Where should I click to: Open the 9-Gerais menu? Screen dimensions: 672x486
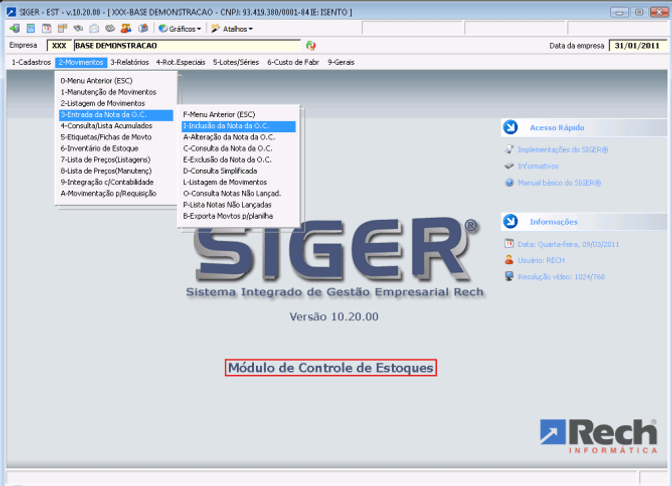coord(341,62)
